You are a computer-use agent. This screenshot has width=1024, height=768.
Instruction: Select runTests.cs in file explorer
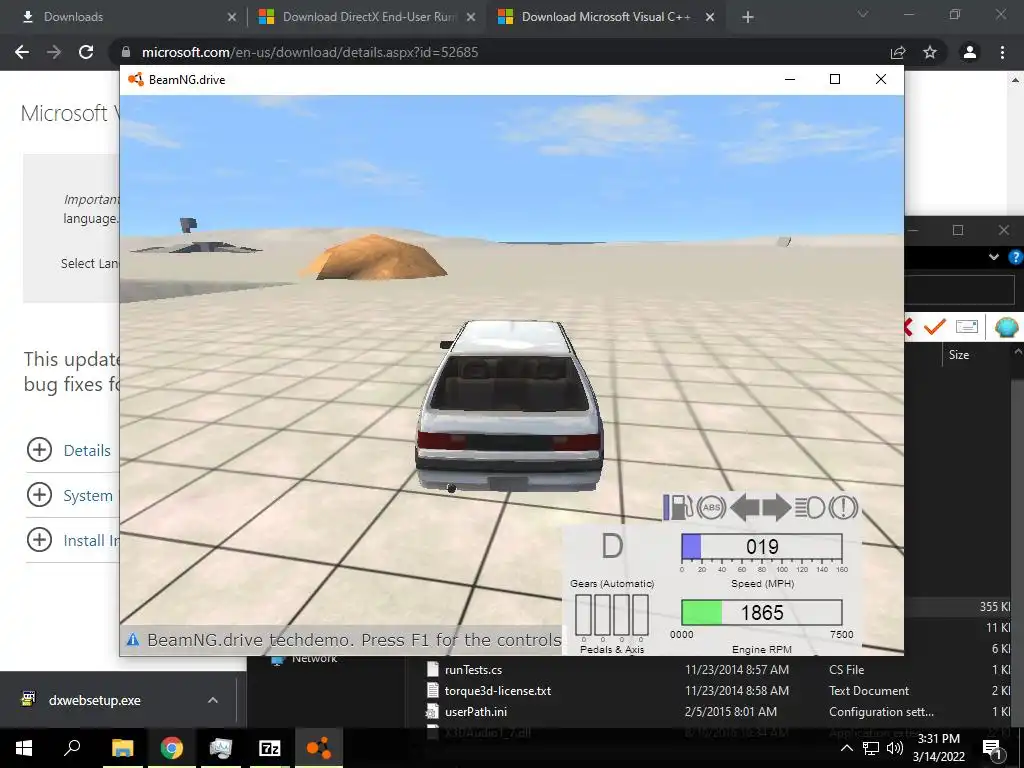point(473,670)
